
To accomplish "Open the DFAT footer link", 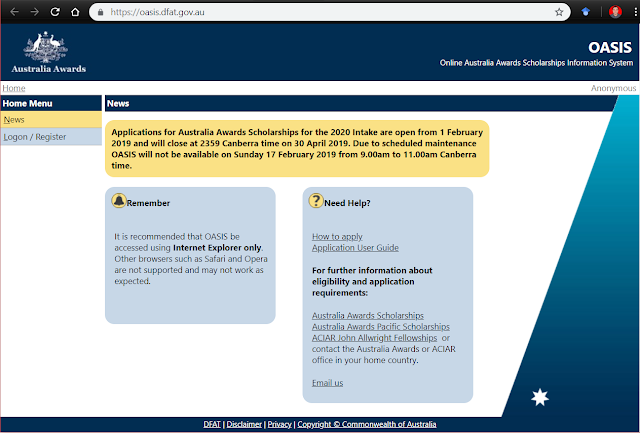I will click(x=212, y=424).
